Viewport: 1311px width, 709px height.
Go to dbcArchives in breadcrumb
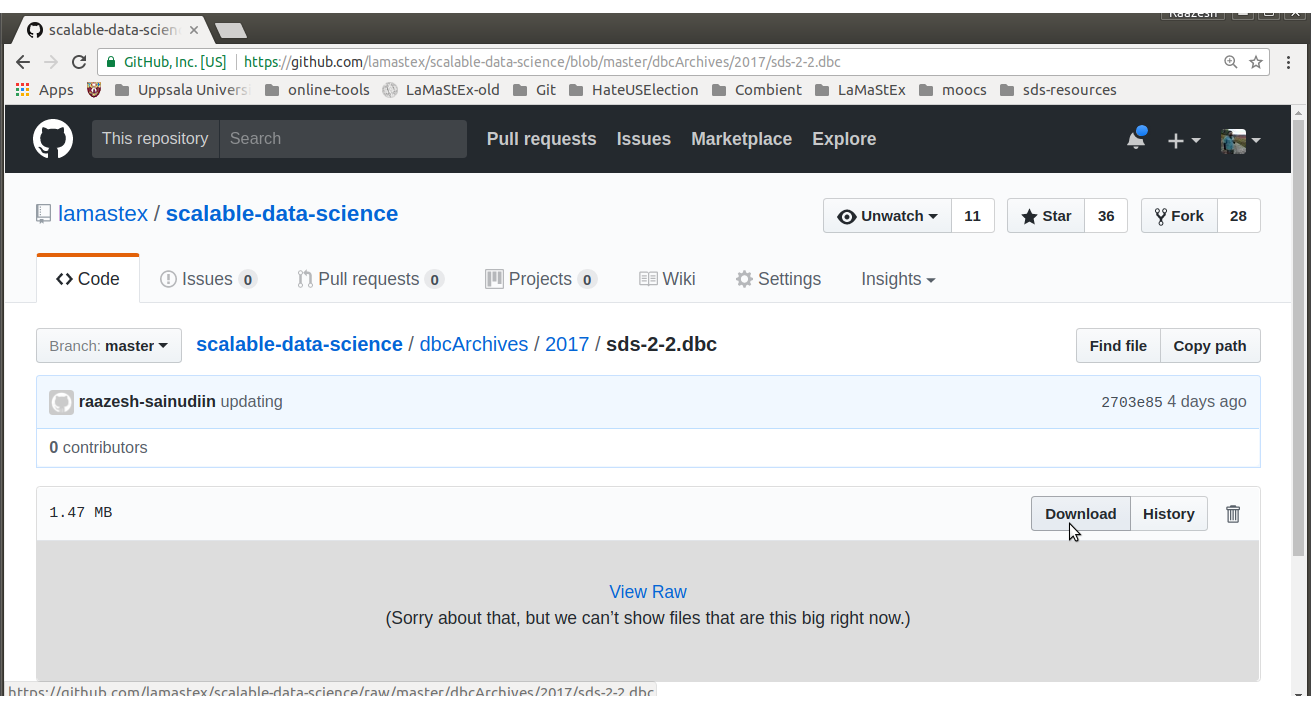coord(474,344)
